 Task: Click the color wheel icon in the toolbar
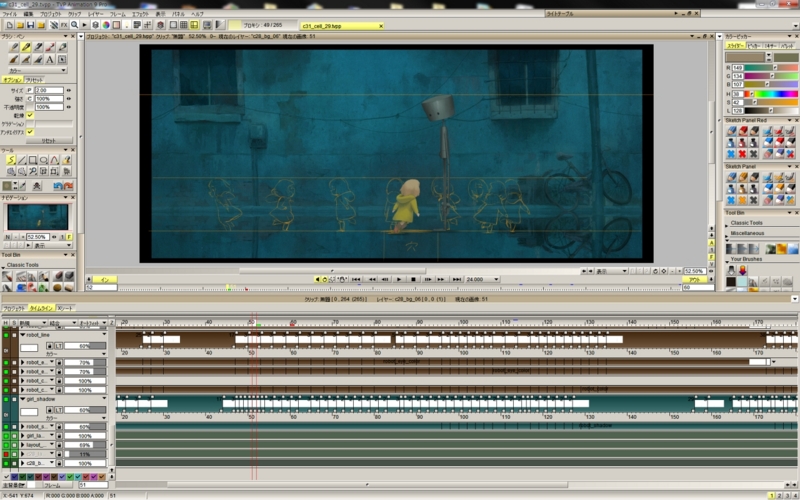click(106, 25)
